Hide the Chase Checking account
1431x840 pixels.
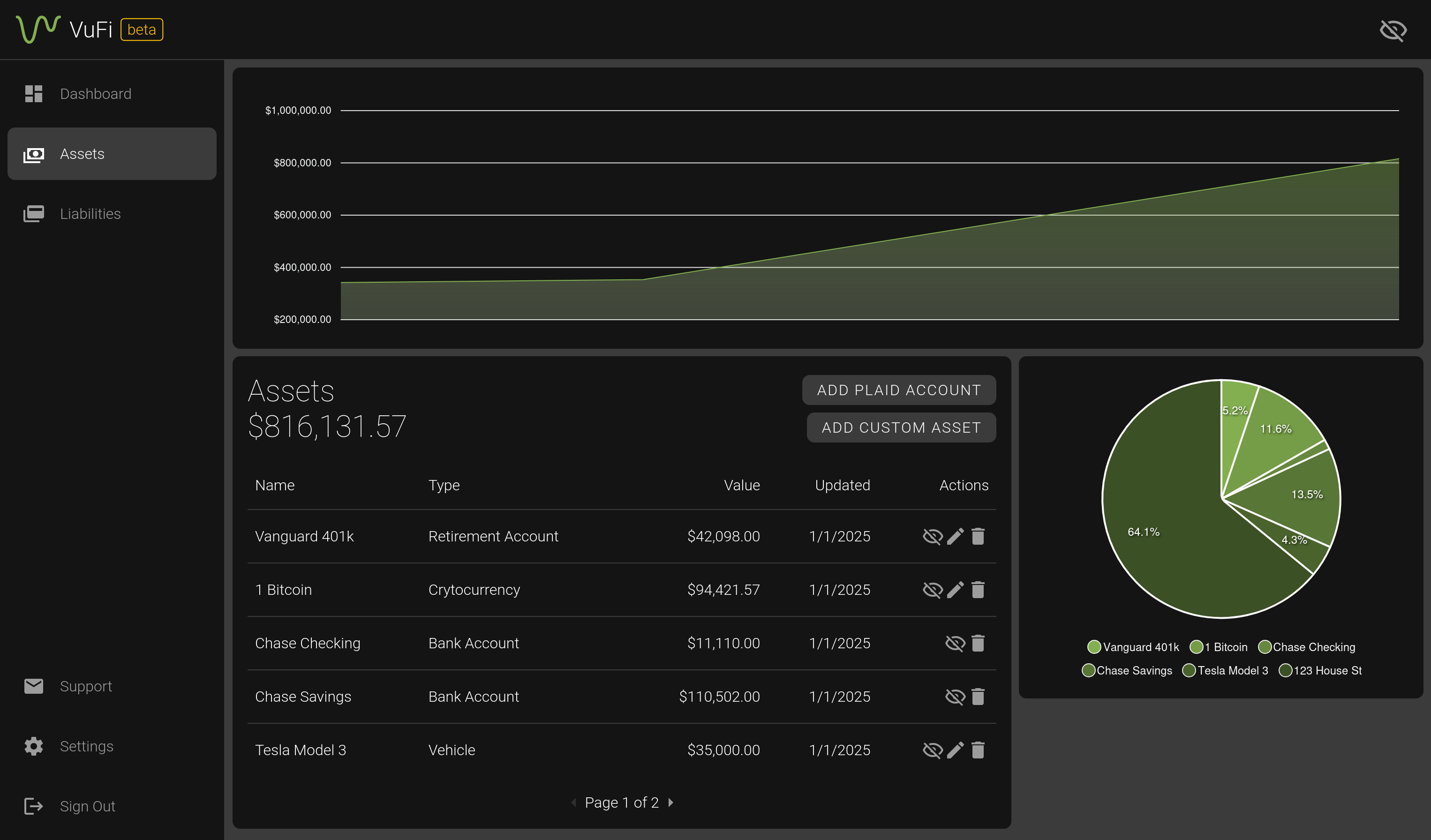[955, 643]
